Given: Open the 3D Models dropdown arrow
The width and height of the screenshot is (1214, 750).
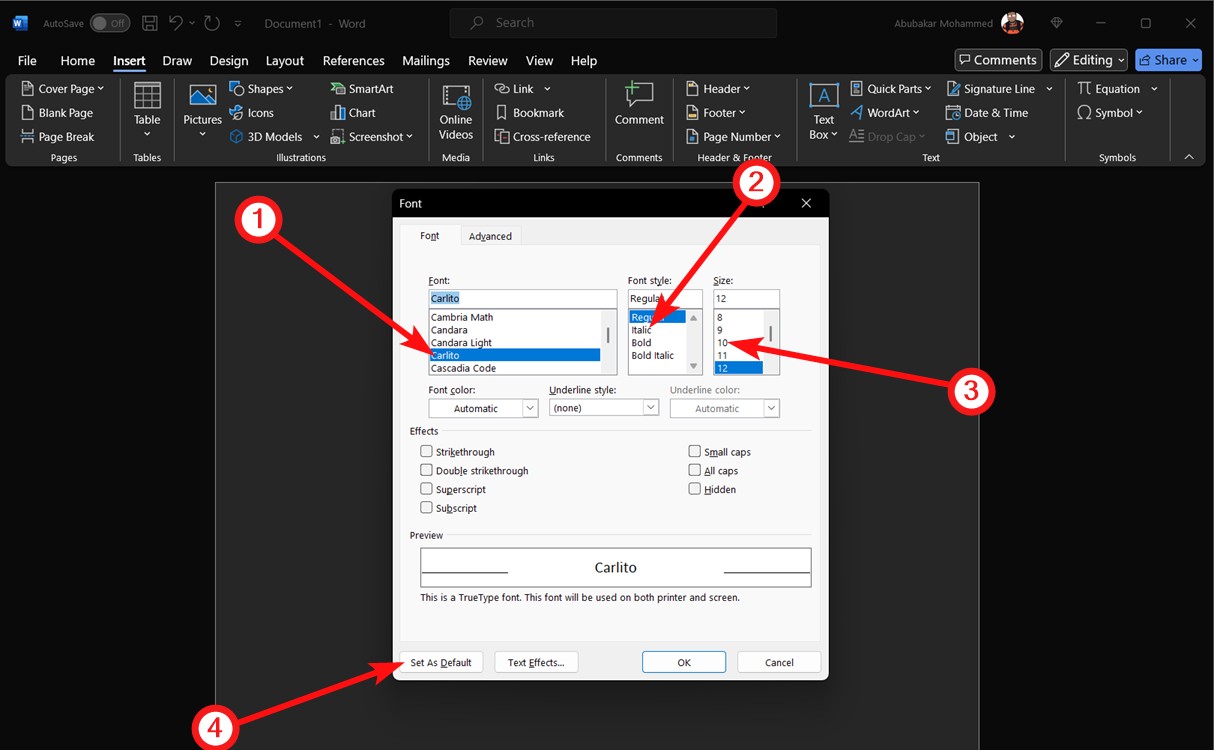Looking at the screenshot, I should coord(316,136).
